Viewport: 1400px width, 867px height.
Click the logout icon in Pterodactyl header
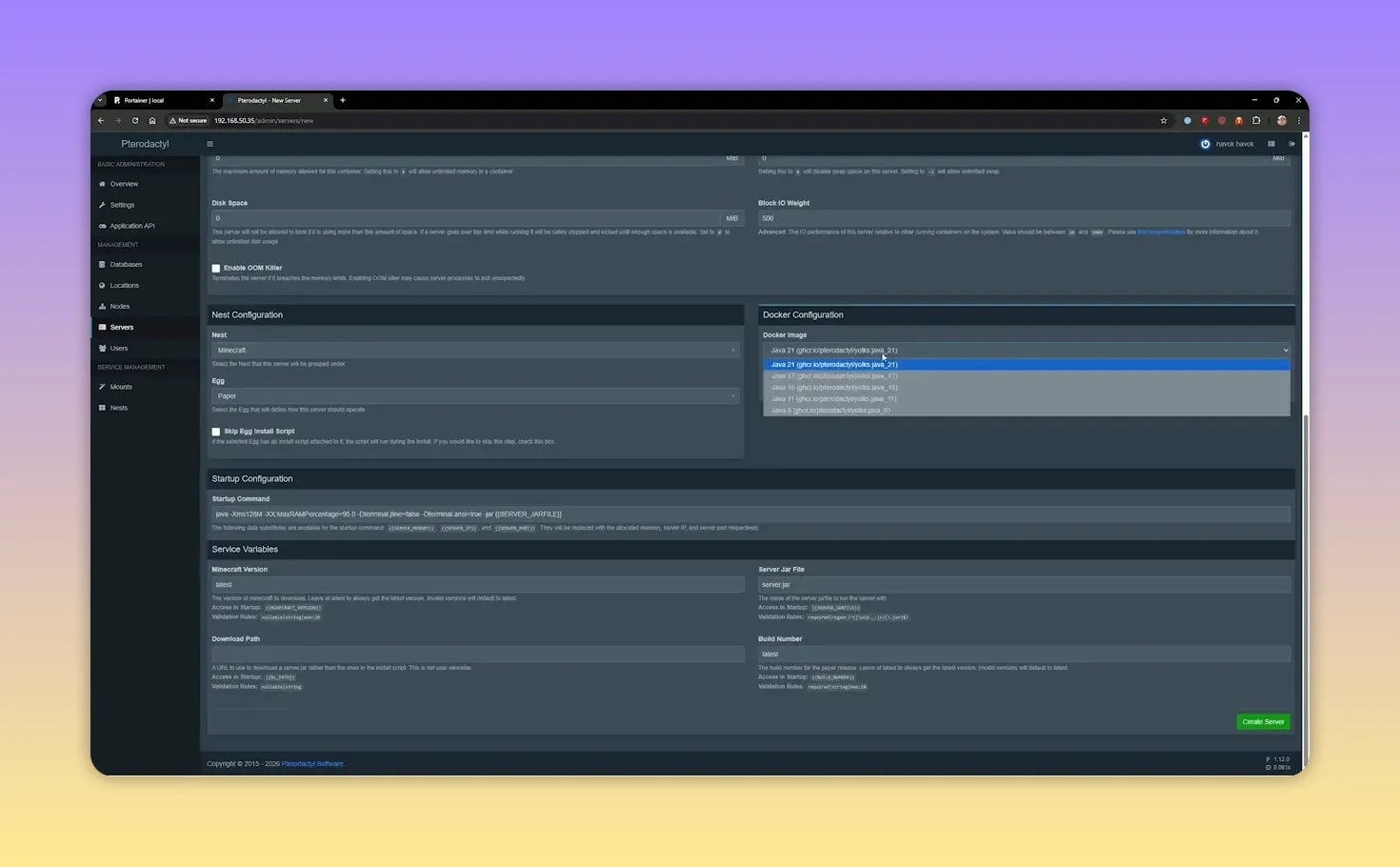[1291, 144]
